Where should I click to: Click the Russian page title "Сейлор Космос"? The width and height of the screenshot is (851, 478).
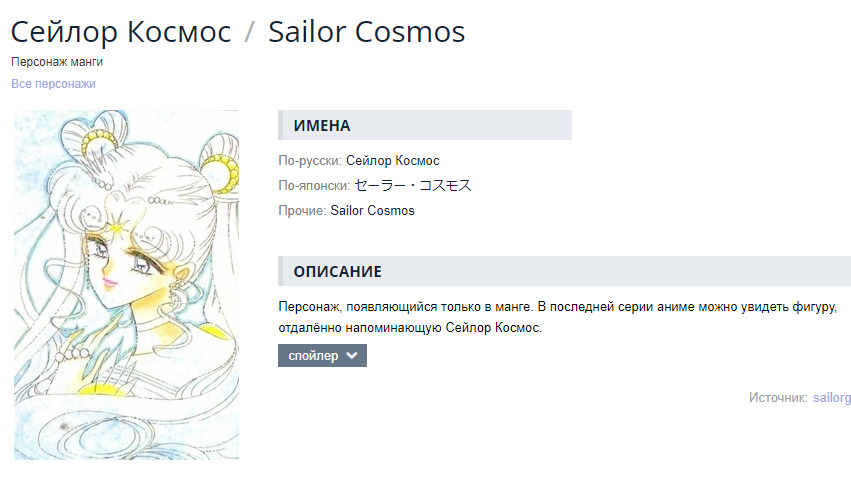[x=121, y=31]
